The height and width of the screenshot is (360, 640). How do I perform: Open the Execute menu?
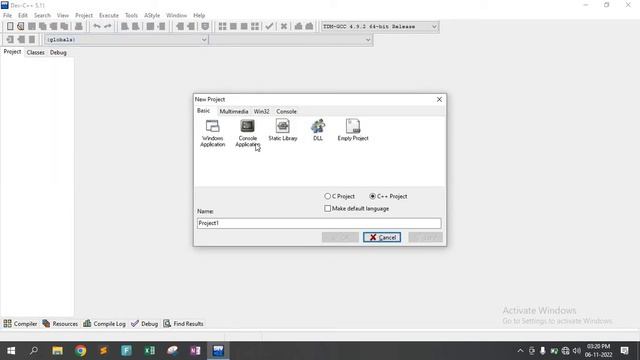click(x=109, y=15)
